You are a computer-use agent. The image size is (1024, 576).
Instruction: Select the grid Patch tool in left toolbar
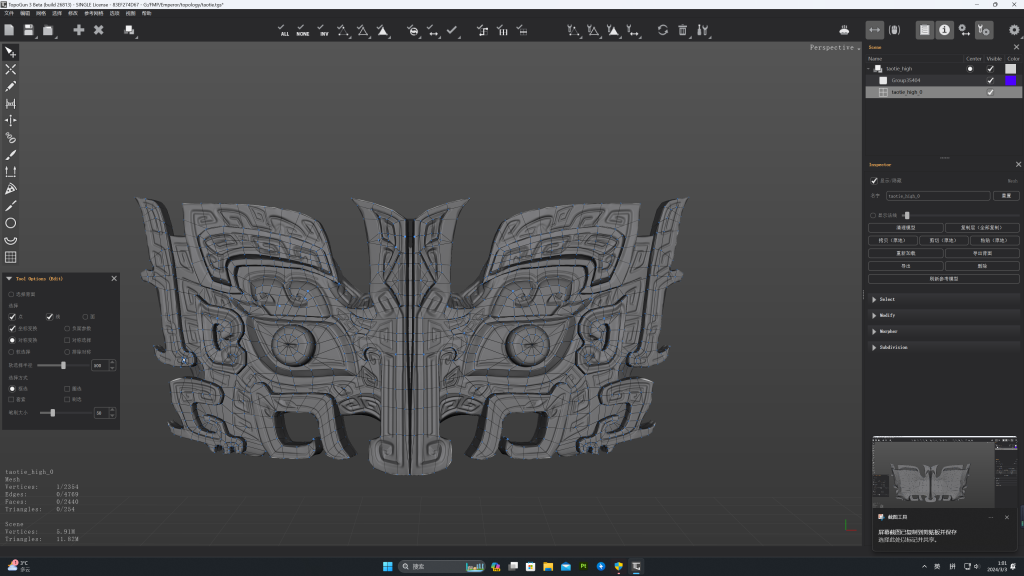click(10, 257)
